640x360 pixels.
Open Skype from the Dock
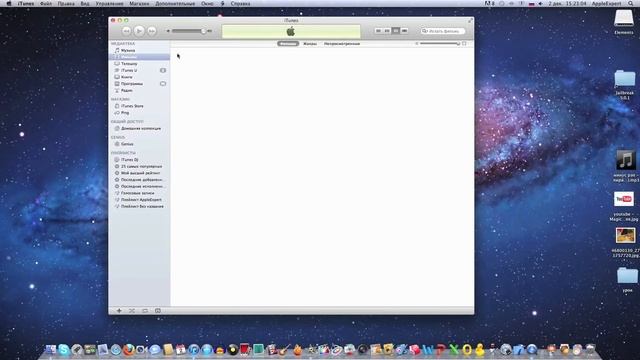point(64,349)
